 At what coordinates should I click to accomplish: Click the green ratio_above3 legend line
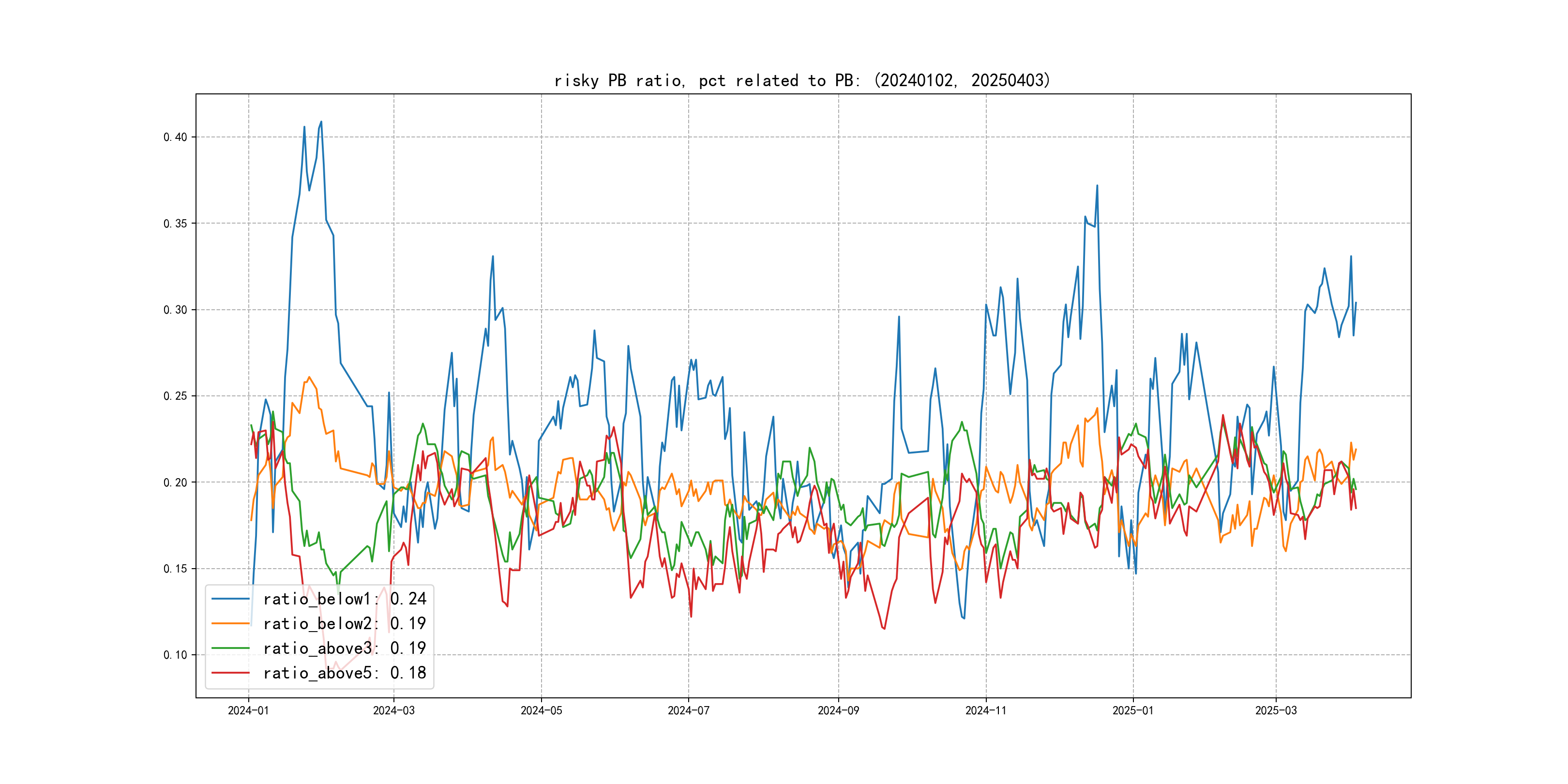(x=230, y=648)
